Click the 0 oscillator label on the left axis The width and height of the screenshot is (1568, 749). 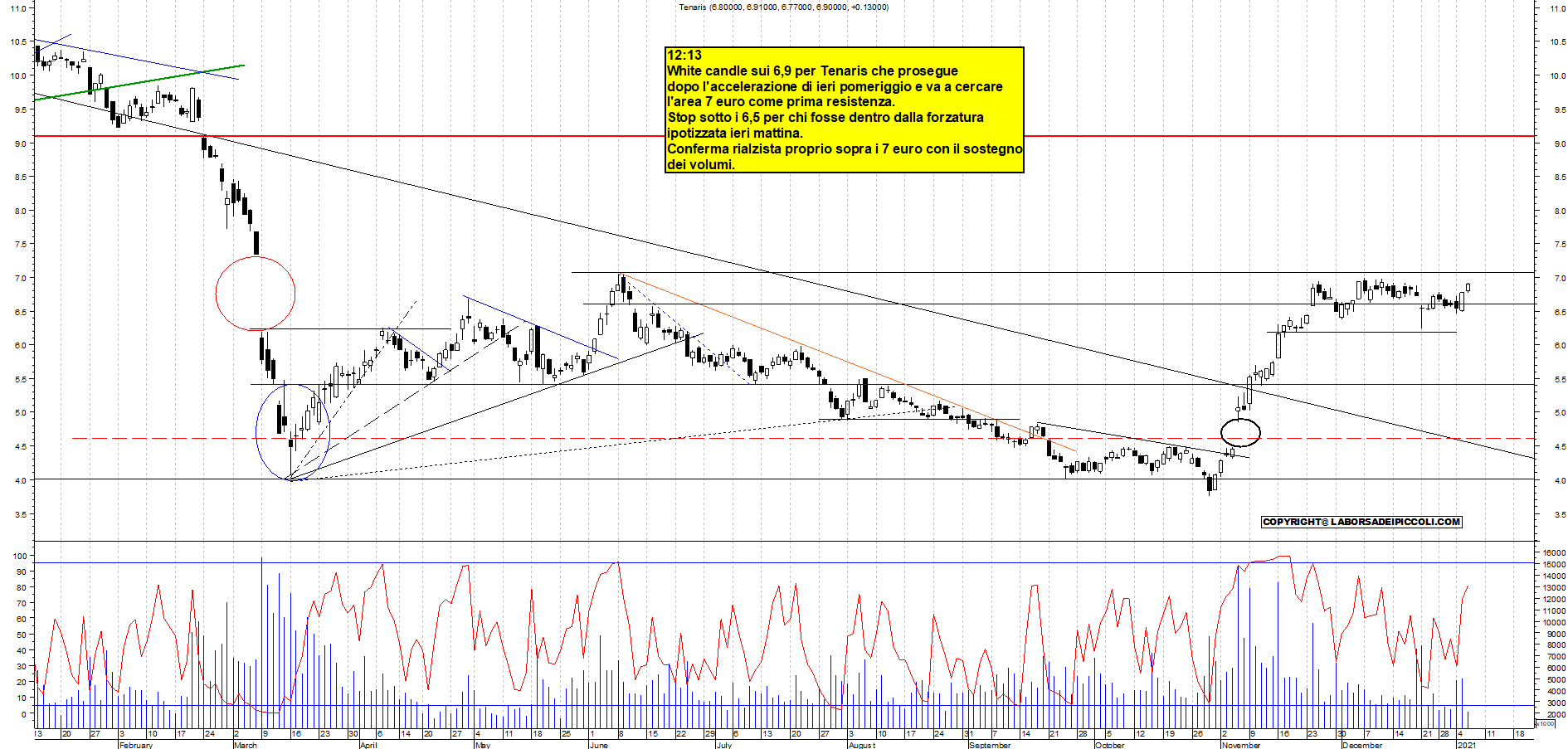point(24,713)
